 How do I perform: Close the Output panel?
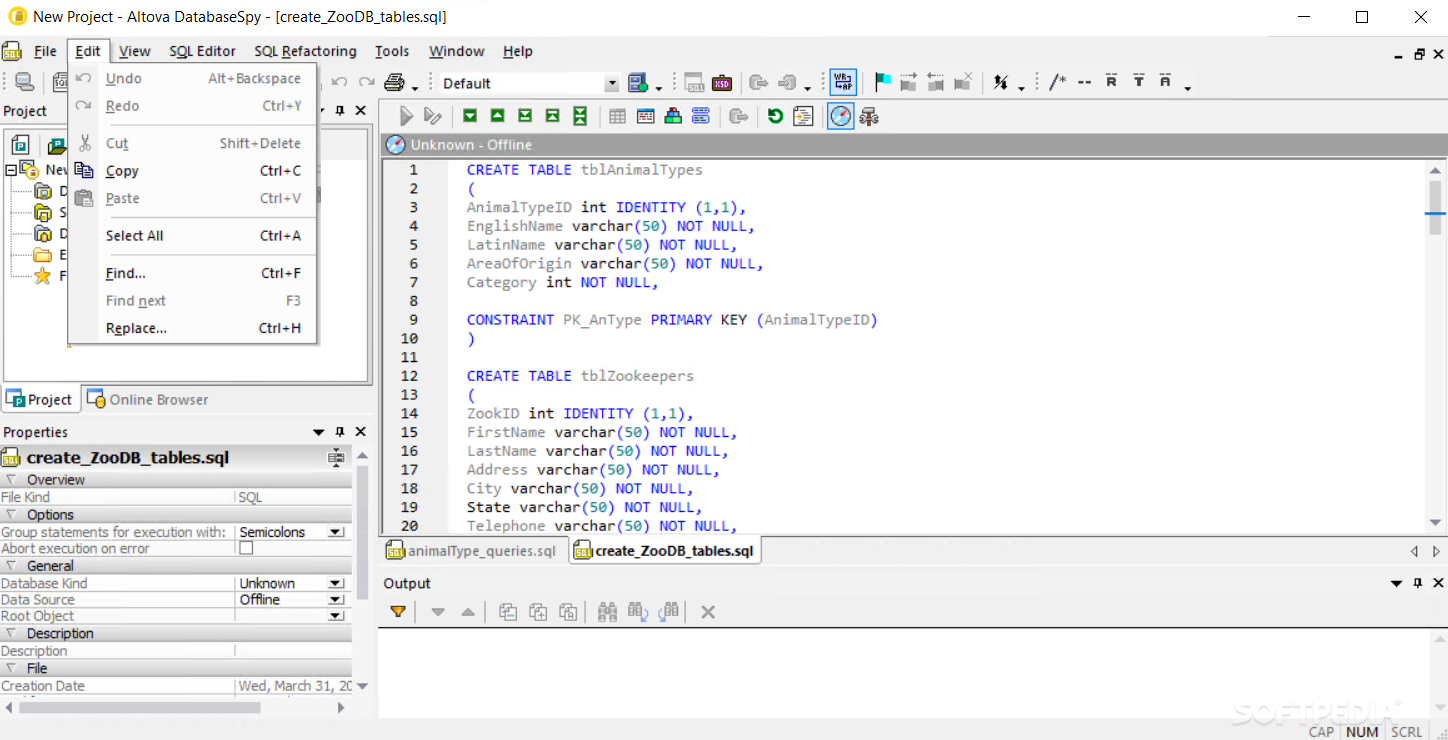(x=1438, y=583)
